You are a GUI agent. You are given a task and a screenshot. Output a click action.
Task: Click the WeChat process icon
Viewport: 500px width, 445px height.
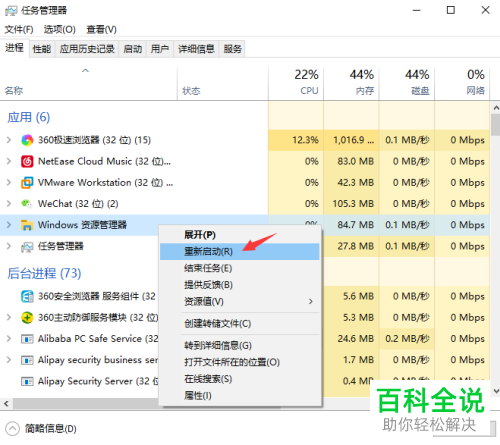(27, 204)
